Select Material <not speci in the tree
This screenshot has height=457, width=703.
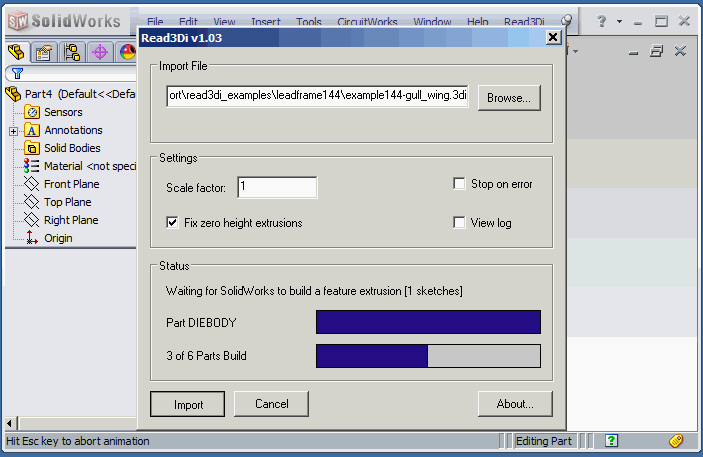tap(90, 166)
